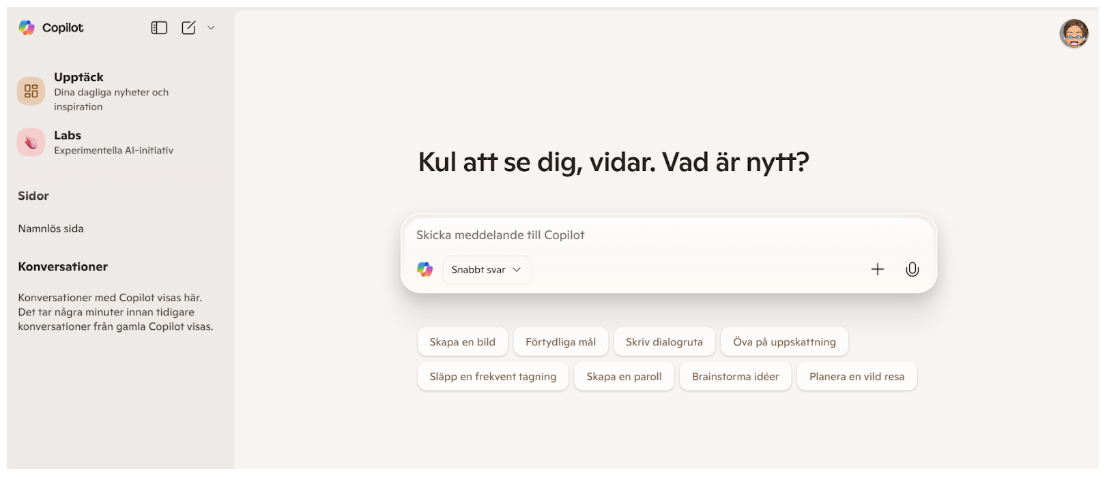Image resolution: width=1106 pixels, height=477 pixels.
Task: Choose Planera en vild resa suggestion
Action: (856, 377)
